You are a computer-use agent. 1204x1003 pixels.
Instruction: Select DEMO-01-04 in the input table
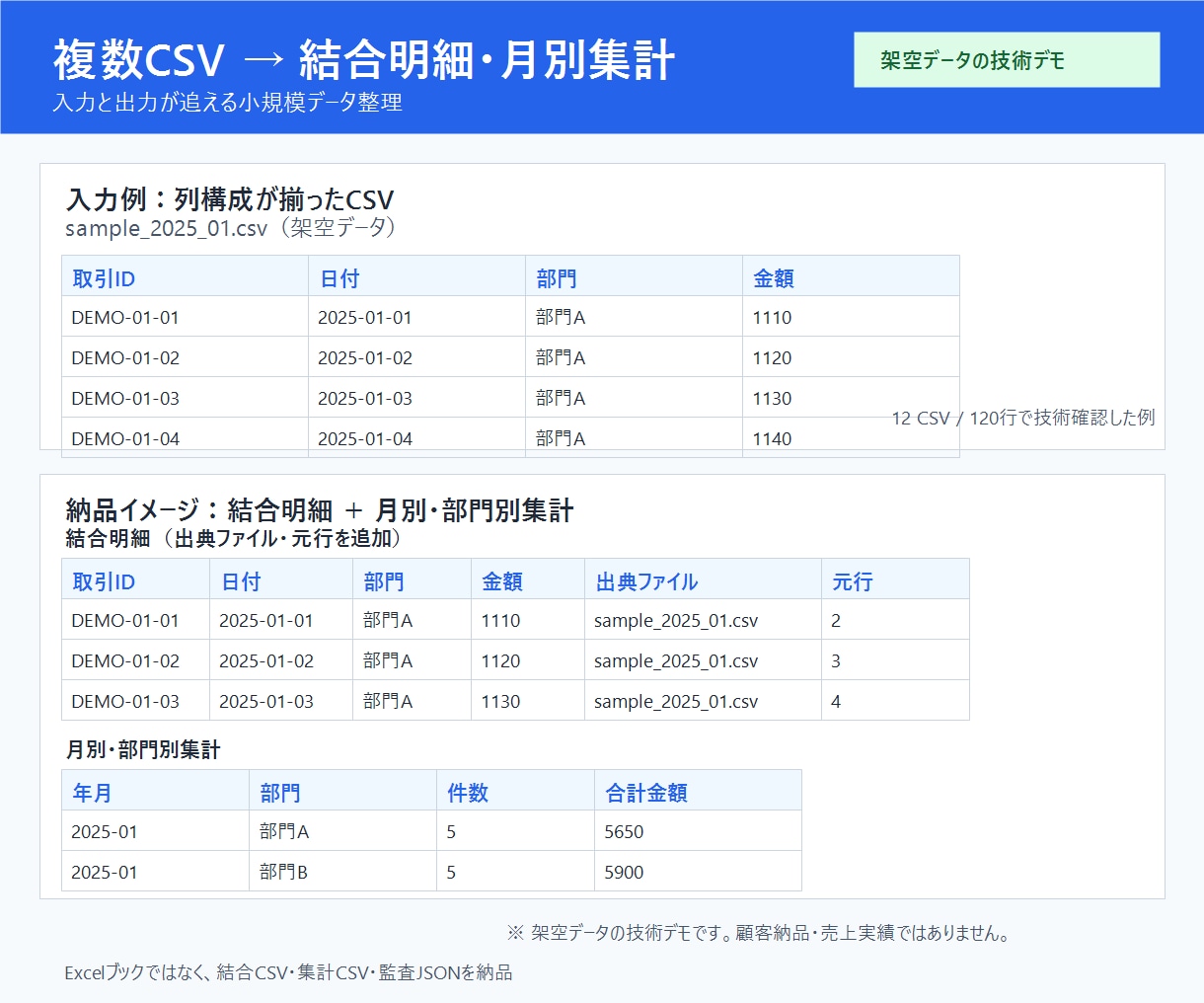click(x=125, y=439)
